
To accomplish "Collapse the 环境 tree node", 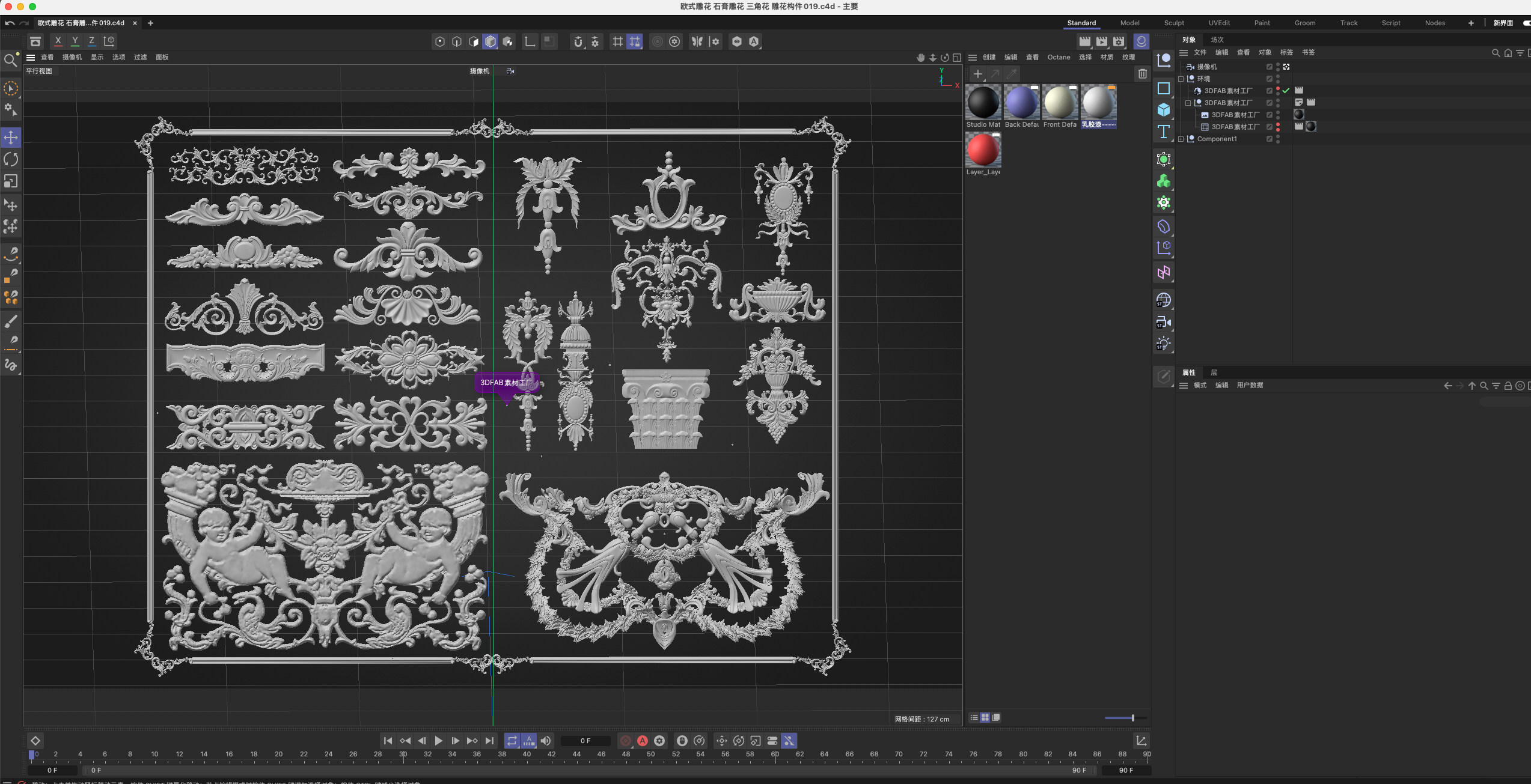I will (1181, 79).
